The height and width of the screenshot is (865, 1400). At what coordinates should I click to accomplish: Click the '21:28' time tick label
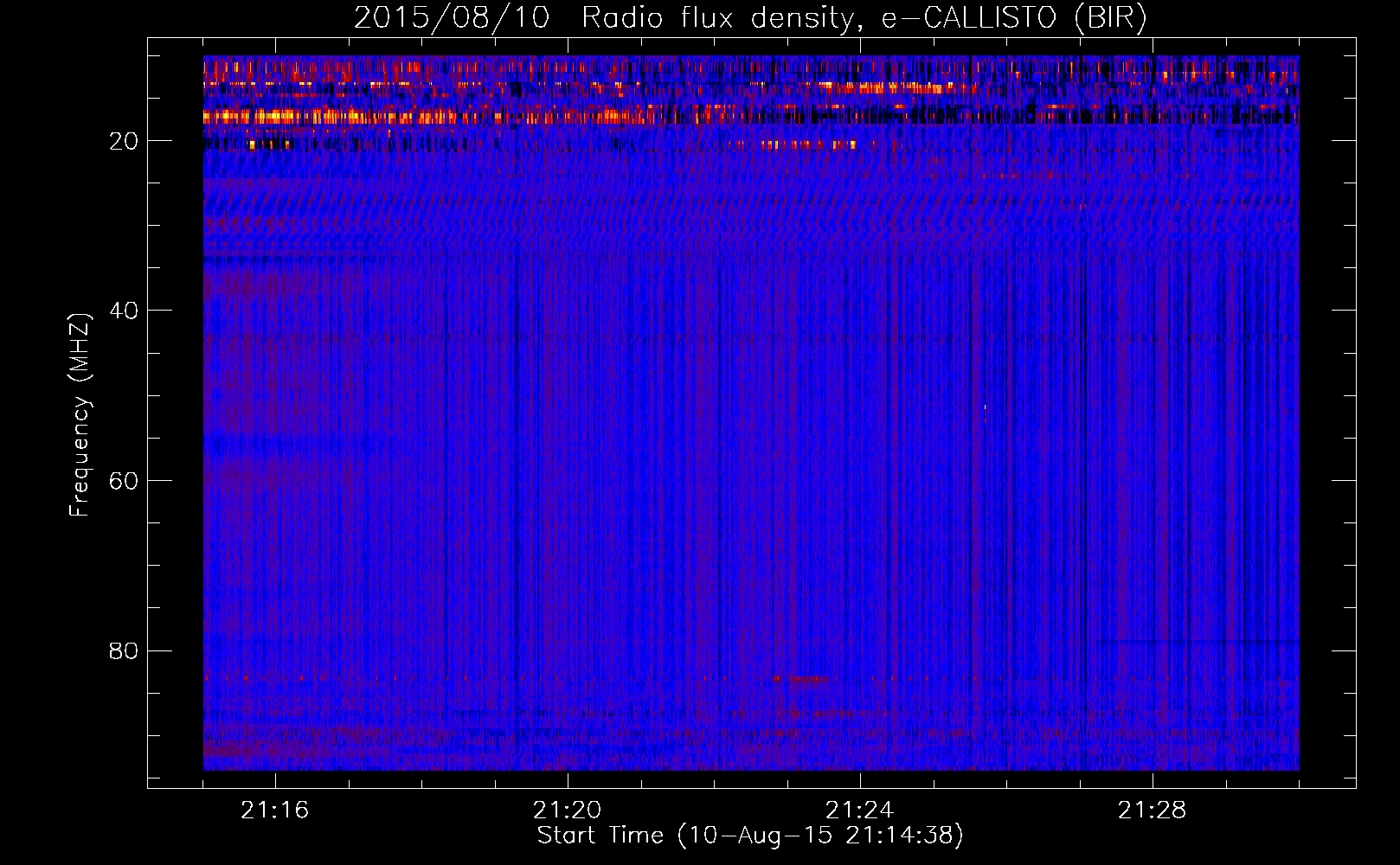[x=1153, y=811]
